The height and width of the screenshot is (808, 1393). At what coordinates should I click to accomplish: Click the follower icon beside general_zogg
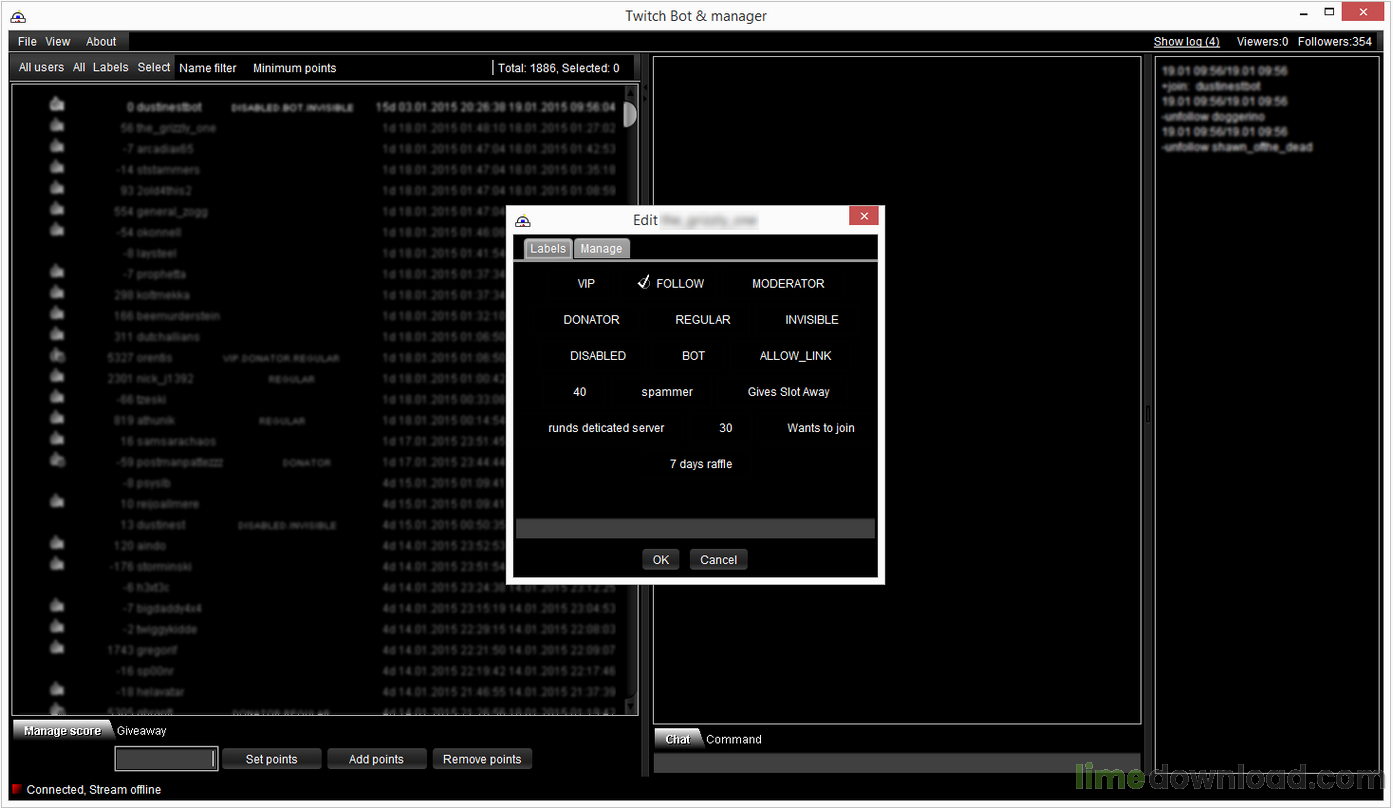[58, 210]
